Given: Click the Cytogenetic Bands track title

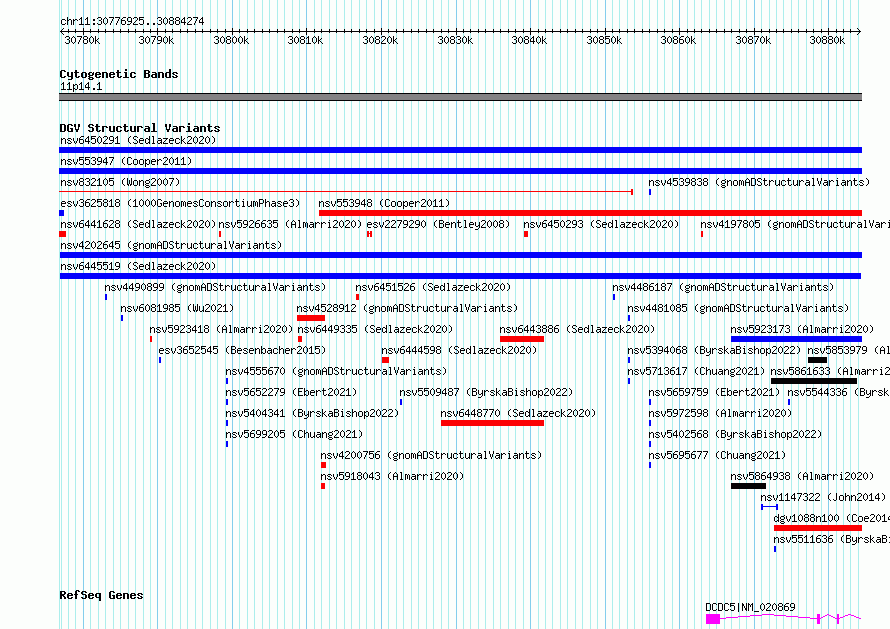Looking at the screenshot, I should (119, 74).
